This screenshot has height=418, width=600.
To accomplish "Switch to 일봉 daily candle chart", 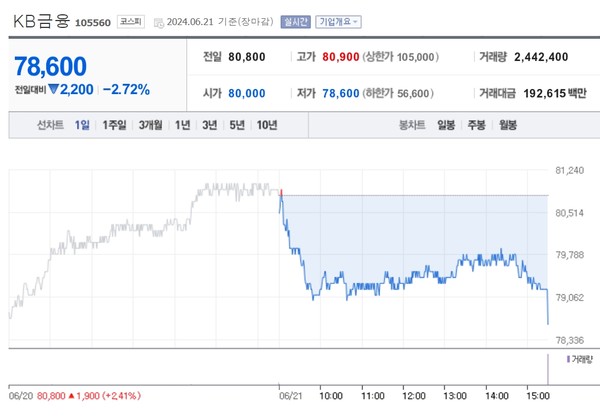I will (446, 125).
